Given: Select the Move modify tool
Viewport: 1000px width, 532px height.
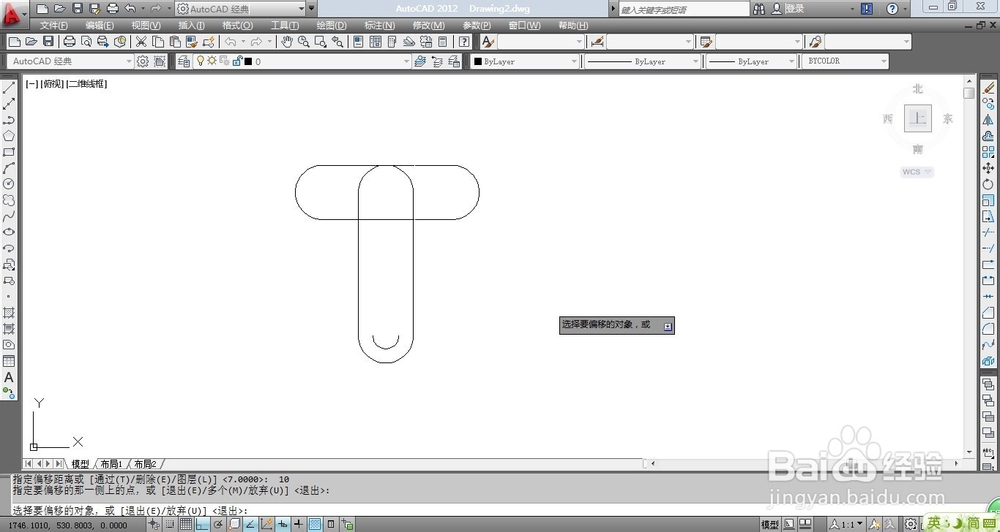Looking at the screenshot, I should point(988,168).
